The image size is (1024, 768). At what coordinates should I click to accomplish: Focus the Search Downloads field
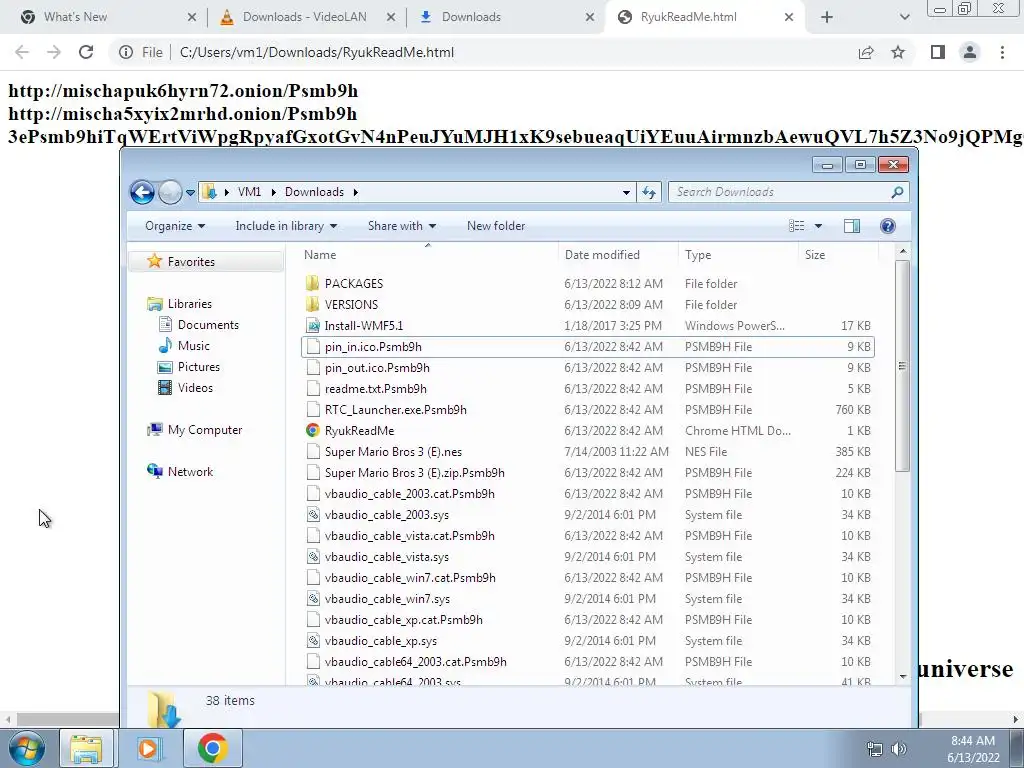788,192
